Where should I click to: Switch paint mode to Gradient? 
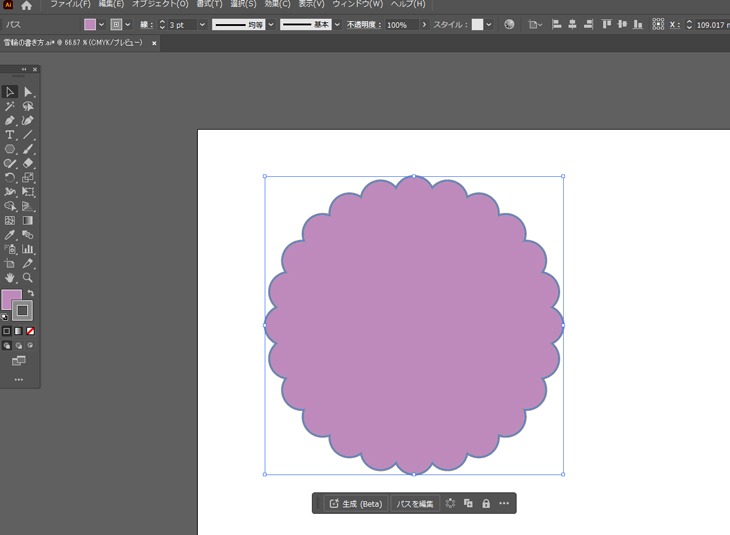(19, 330)
